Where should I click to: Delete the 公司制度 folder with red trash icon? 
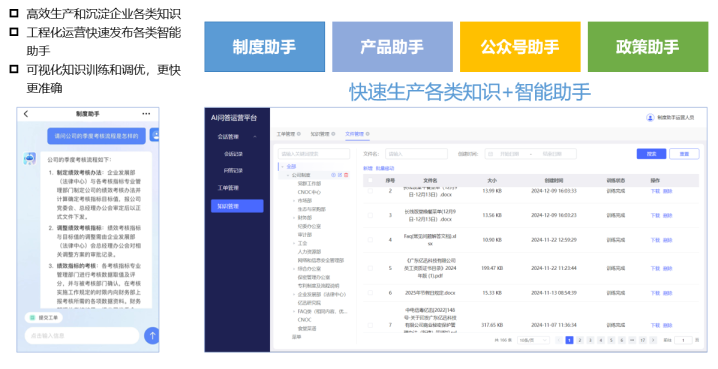(x=346, y=175)
